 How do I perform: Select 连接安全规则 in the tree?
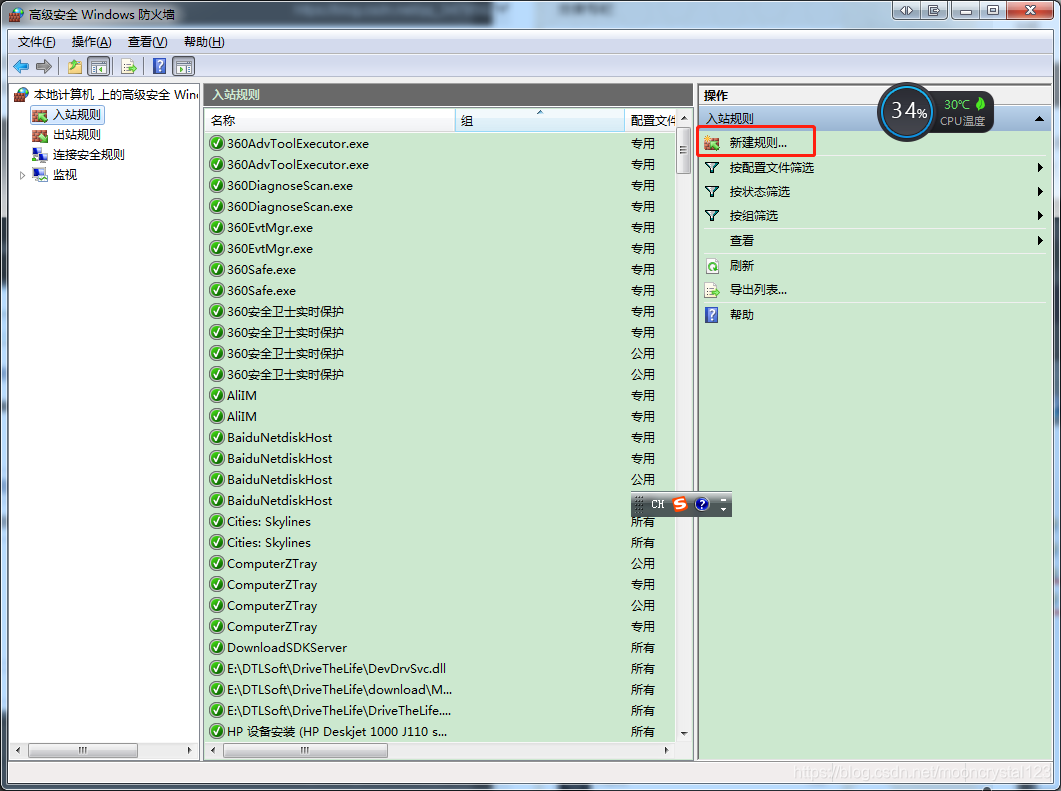coord(89,154)
